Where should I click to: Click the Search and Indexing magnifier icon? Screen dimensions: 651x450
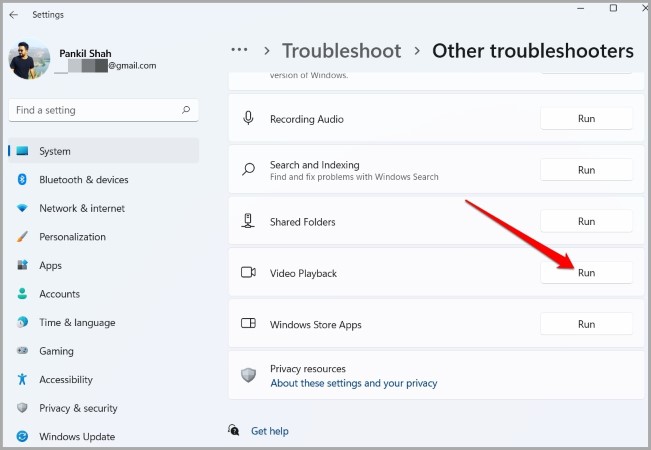tap(248, 169)
